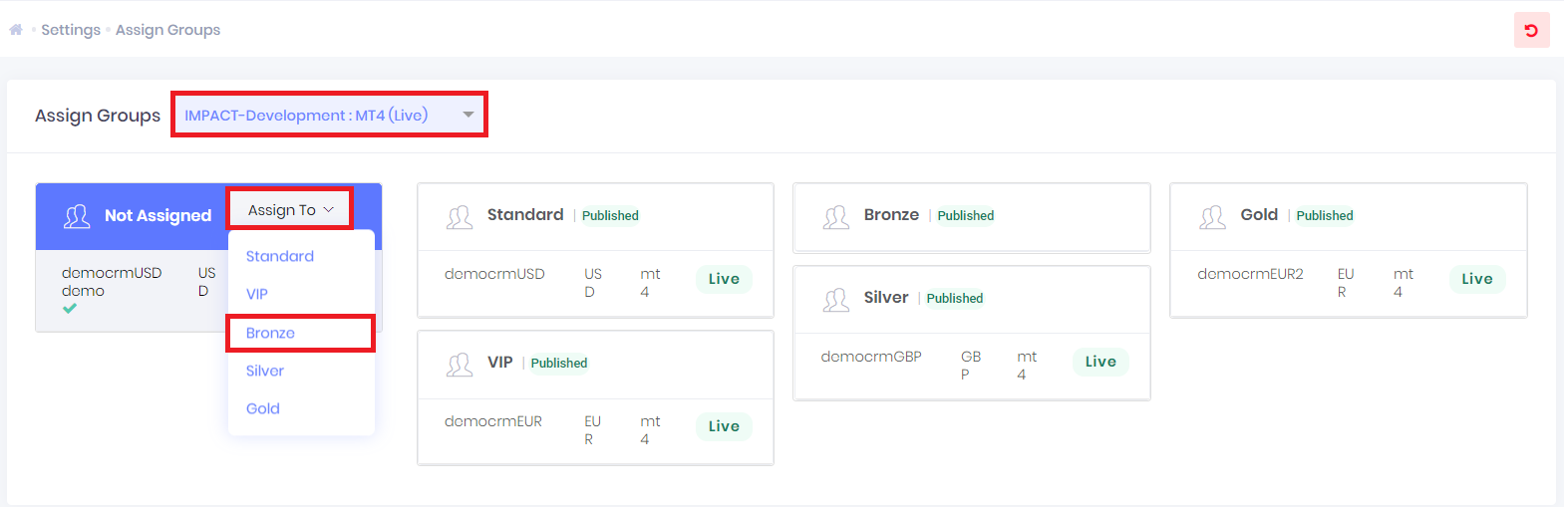Select Standard from Assign To menu
1568x507 pixels.
pos(280,256)
